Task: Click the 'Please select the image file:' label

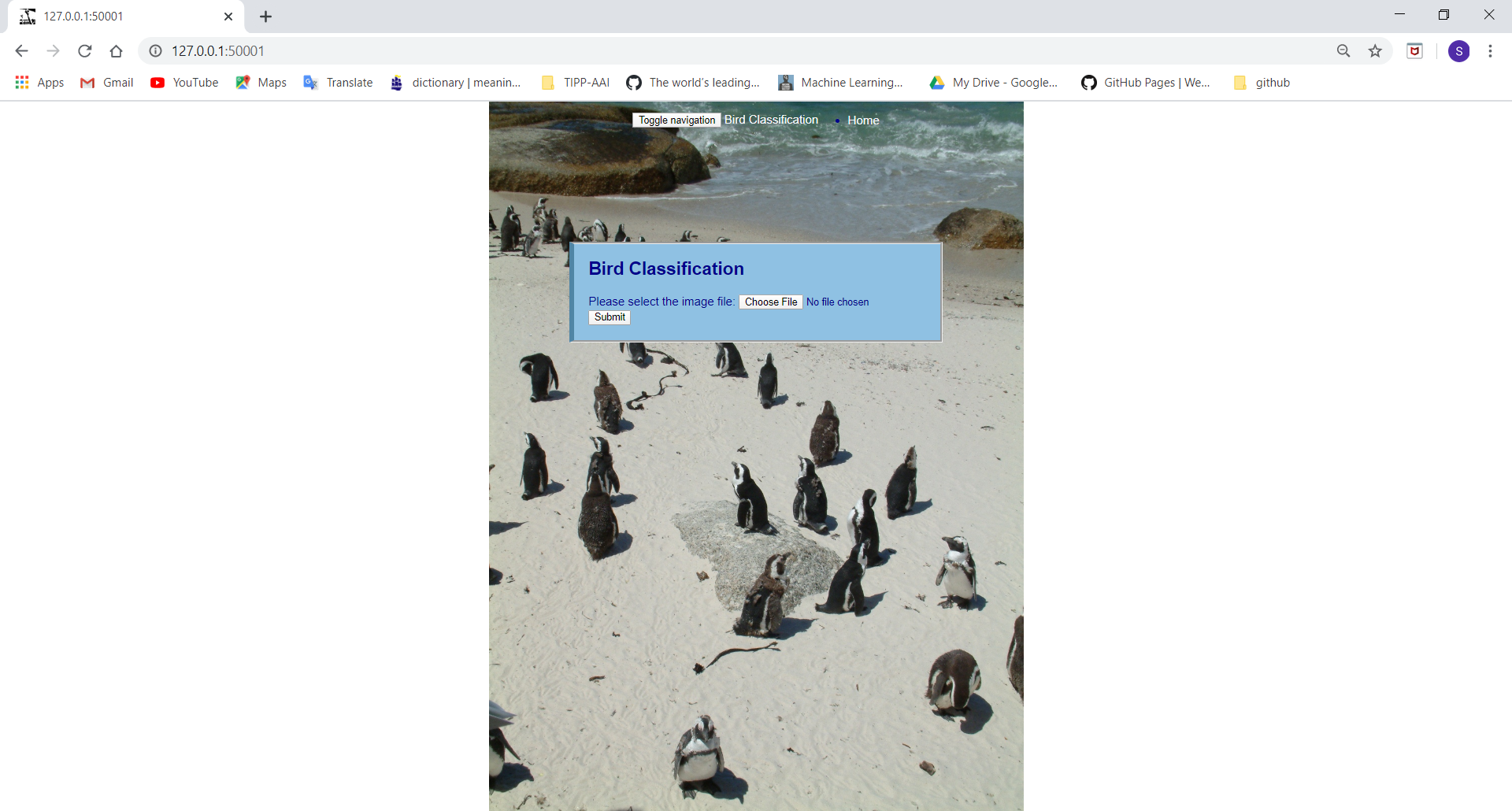Action: 661,302
